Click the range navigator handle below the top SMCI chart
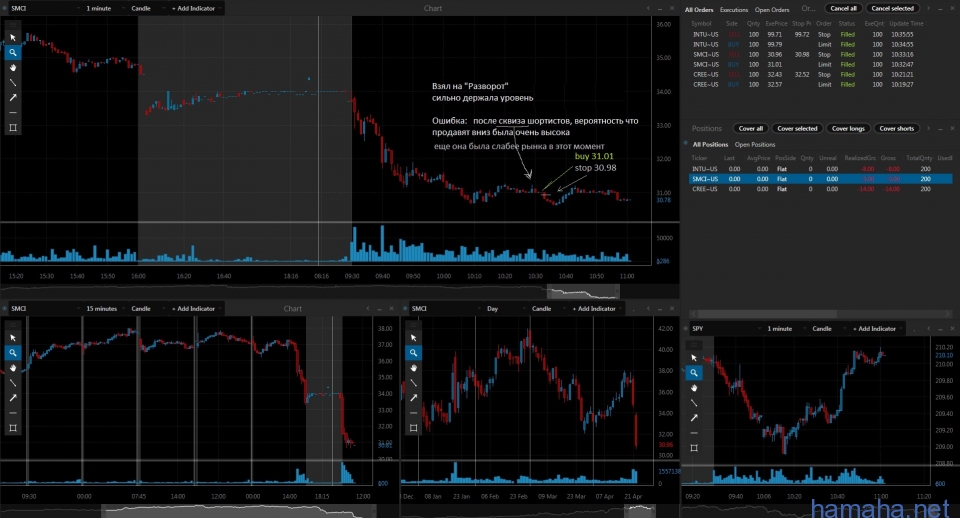This screenshot has height=520, width=960. click(x=583, y=292)
